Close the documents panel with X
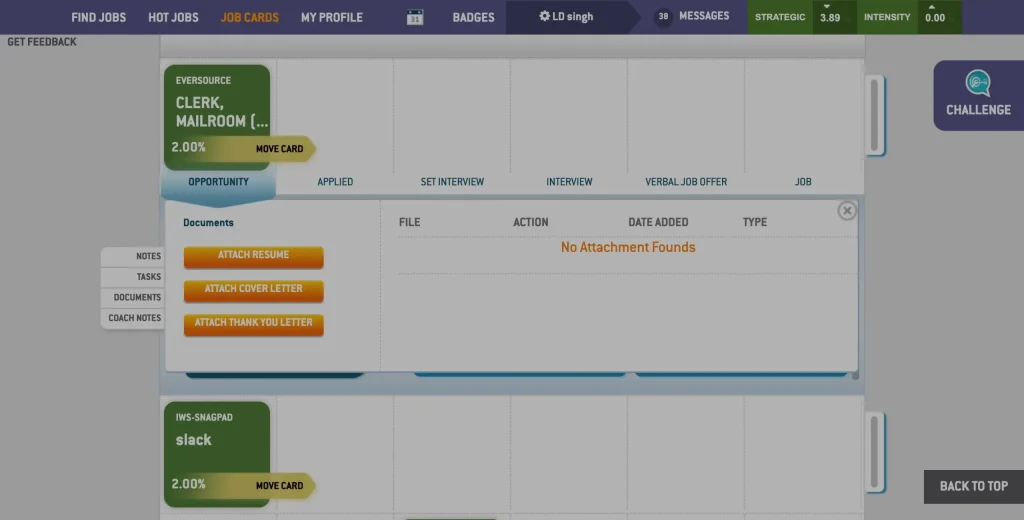Screen dimensions: 1024x520 [847, 211]
